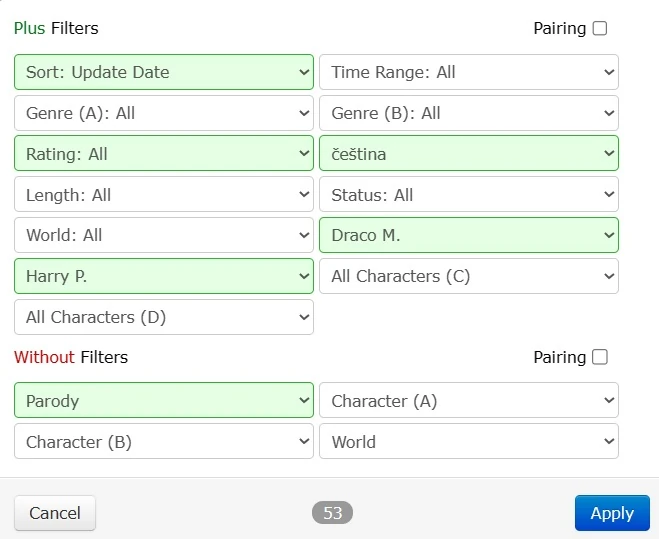659x539 pixels.
Task: Expand the Genre (B) dropdown
Action: click(x=469, y=113)
